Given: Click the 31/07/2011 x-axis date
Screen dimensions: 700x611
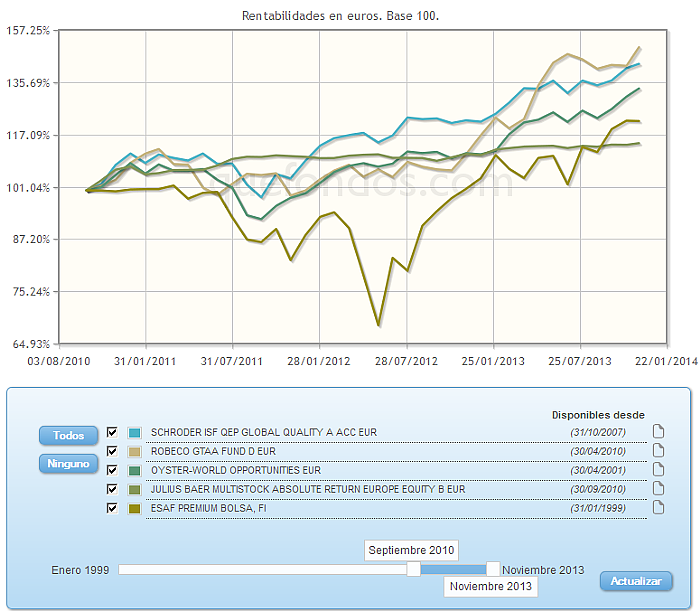Looking at the screenshot, I should (232, 361).
